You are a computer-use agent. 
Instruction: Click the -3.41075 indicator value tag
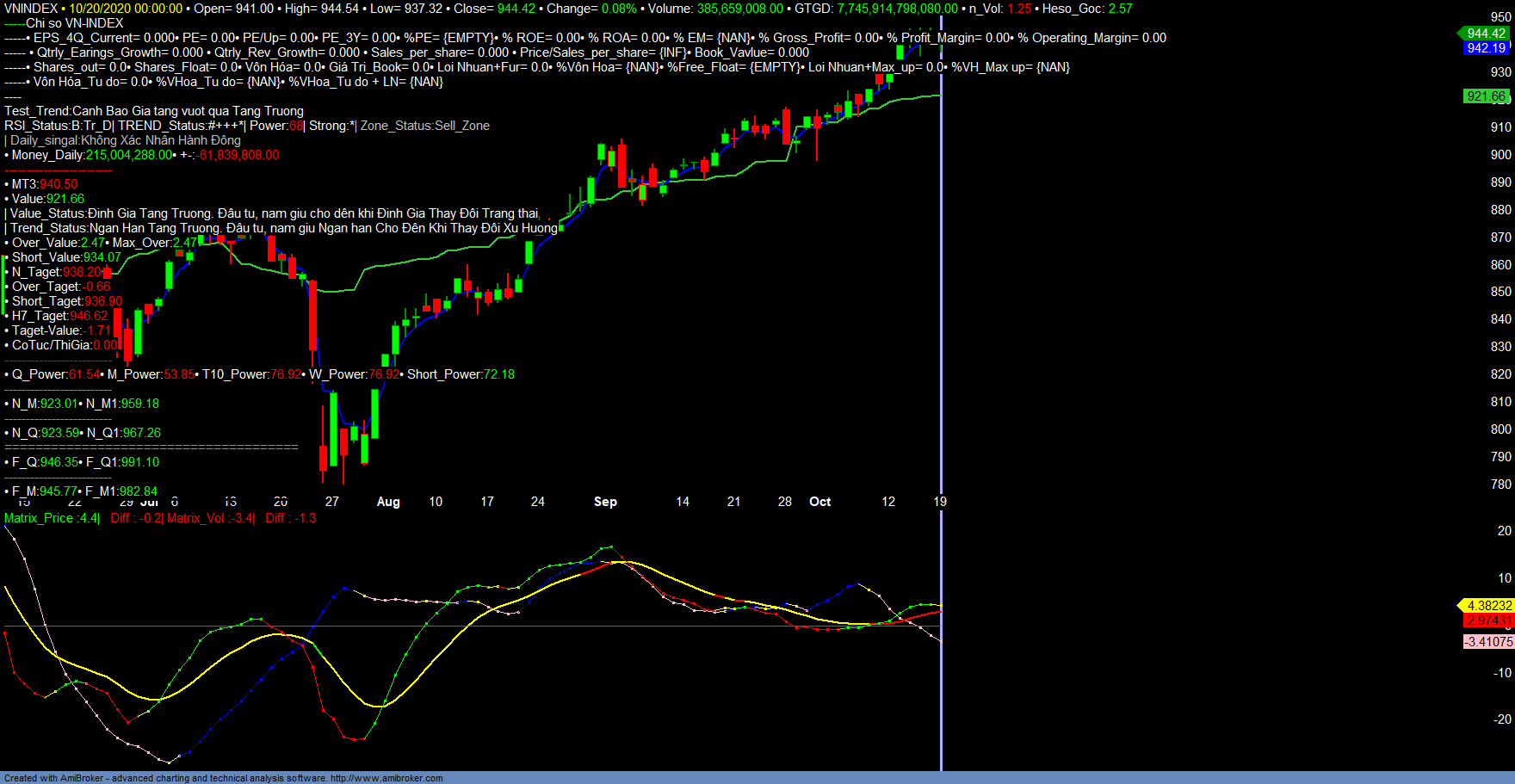(x=1489, y=642)
